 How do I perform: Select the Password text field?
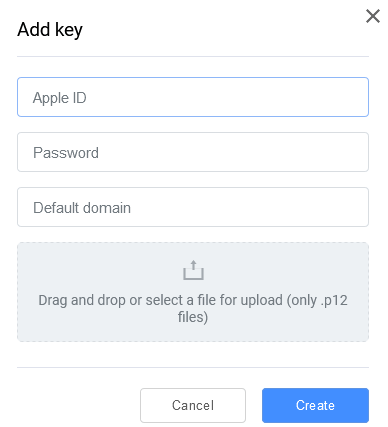pos(193,152)
